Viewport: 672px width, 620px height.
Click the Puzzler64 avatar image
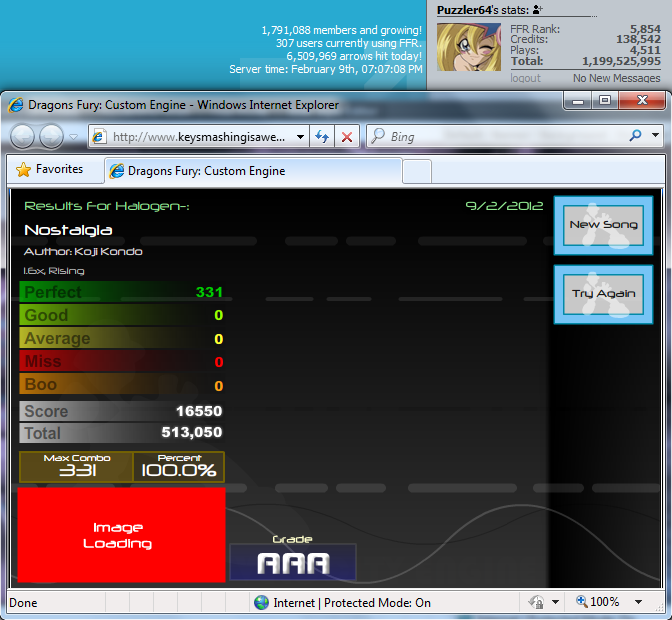pos(469,47)
